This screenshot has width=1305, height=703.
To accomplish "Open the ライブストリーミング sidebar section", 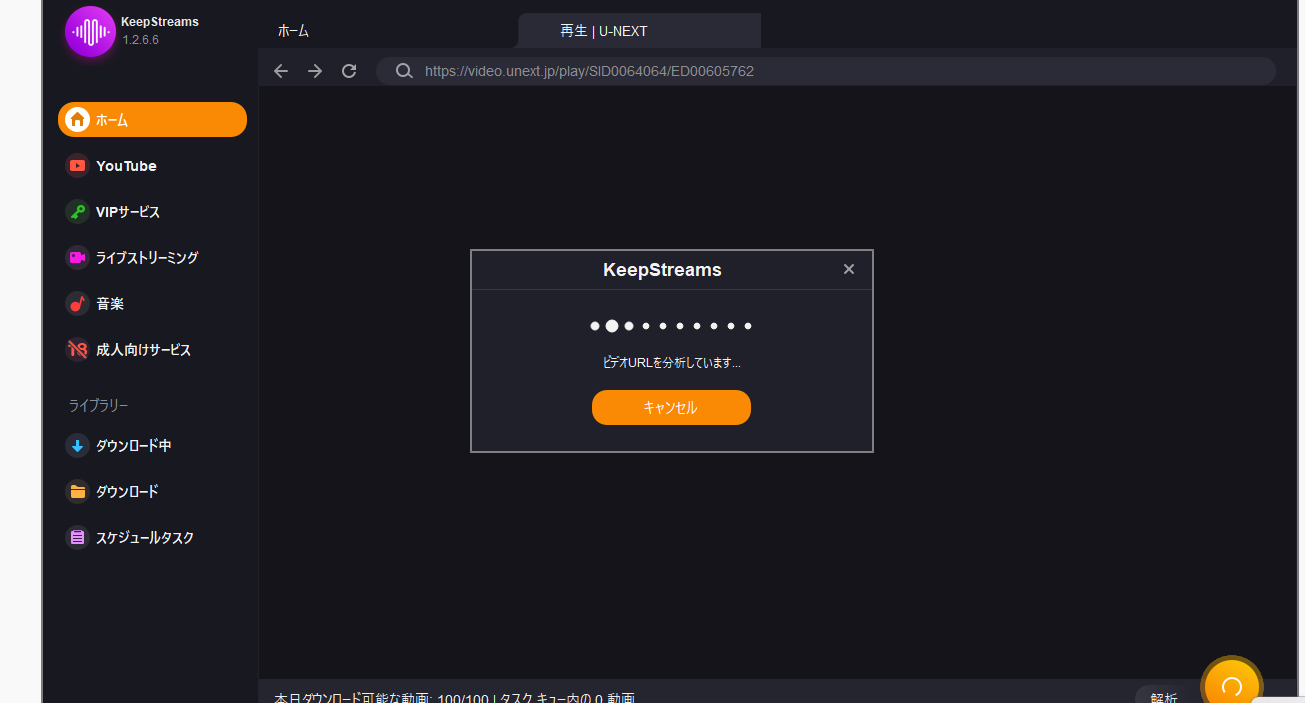I will click(x=132, y=258).
